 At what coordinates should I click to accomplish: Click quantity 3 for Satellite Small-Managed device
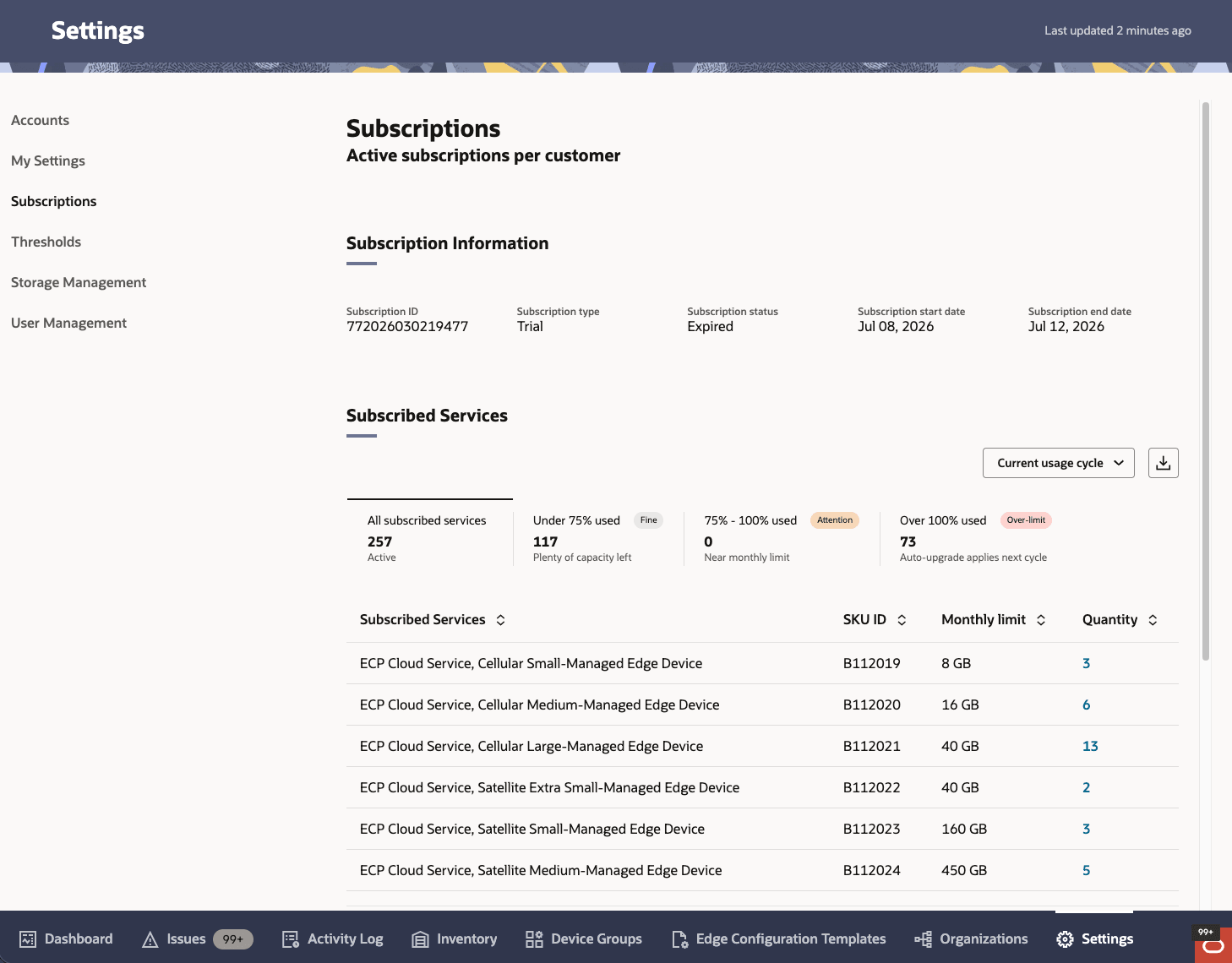coord(1086,829)
